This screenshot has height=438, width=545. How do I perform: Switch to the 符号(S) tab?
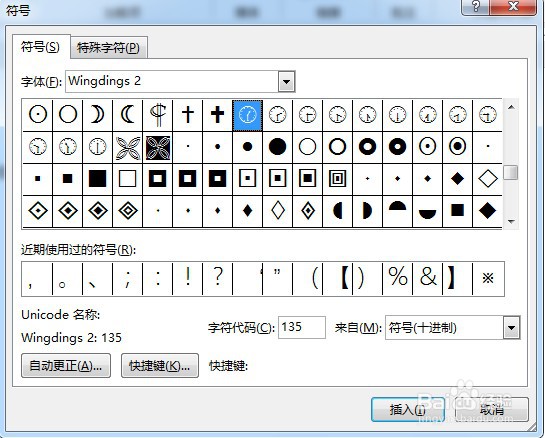[x=41, y=47]
